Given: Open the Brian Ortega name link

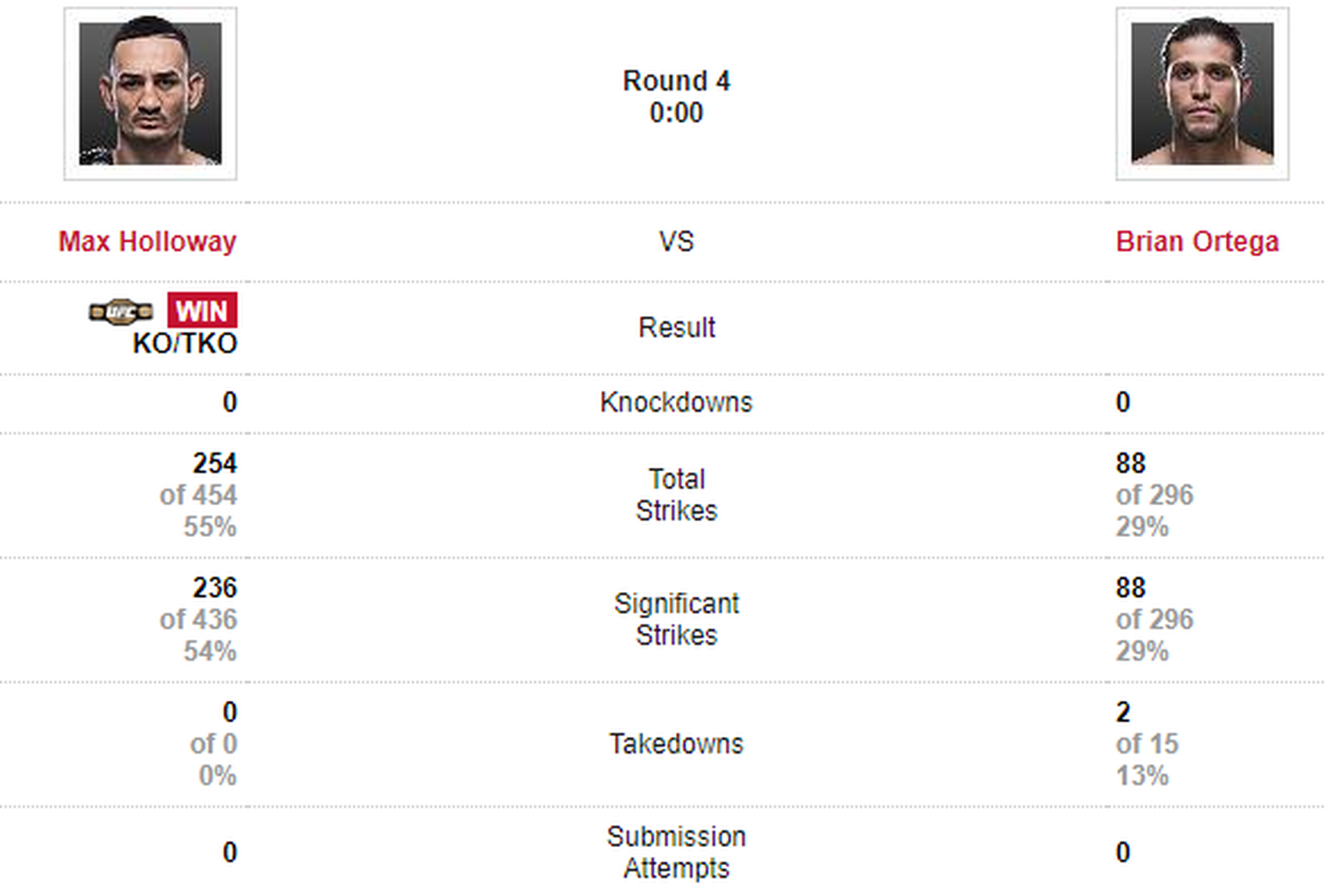Looking at the screenshot, I should tap(1197, 242).
